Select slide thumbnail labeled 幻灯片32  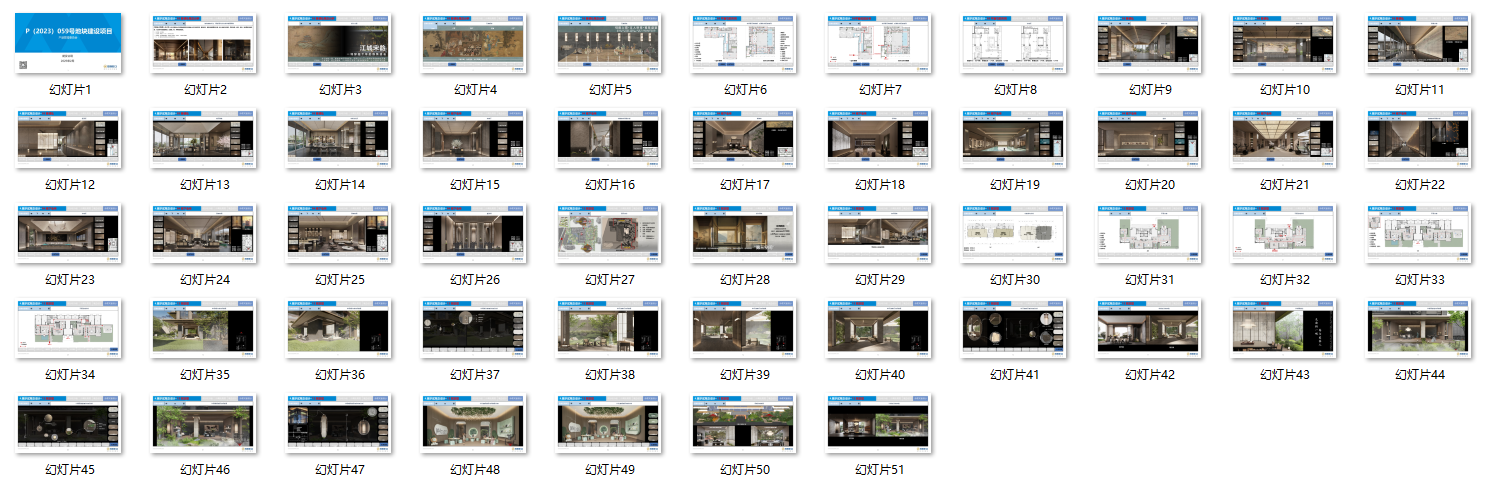1284,234
